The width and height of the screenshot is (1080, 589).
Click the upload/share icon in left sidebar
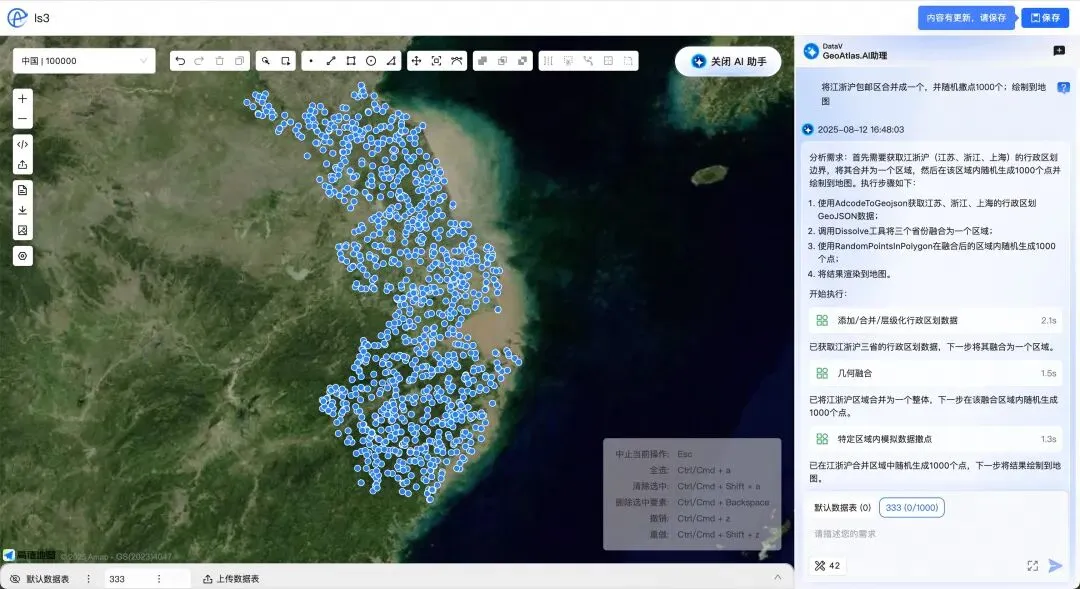point(23,165)
